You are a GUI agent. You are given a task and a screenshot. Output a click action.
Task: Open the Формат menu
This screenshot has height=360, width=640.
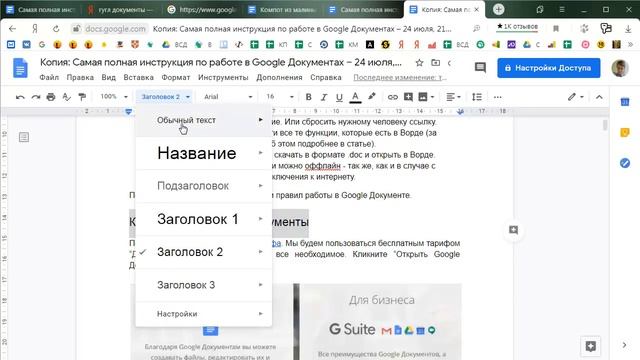[x=176, y=78]
